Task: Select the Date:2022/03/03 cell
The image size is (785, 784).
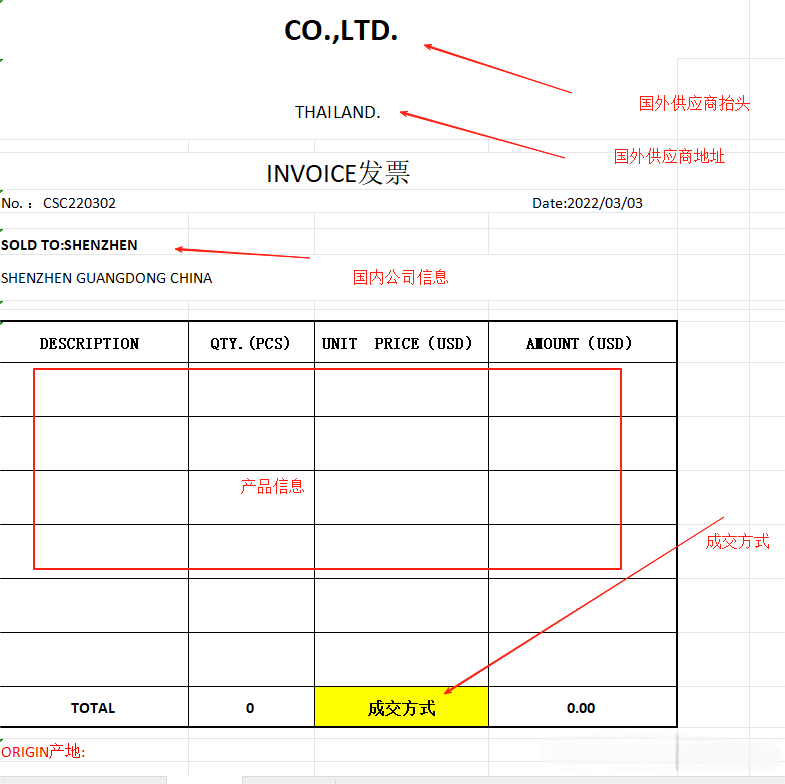Action: (x=587, y=203)
